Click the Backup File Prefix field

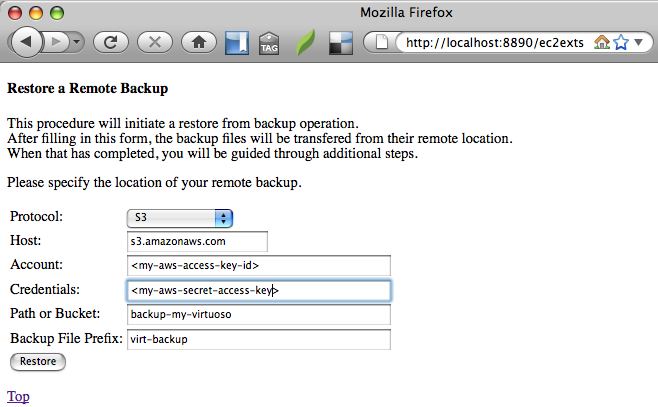[258, 339]
